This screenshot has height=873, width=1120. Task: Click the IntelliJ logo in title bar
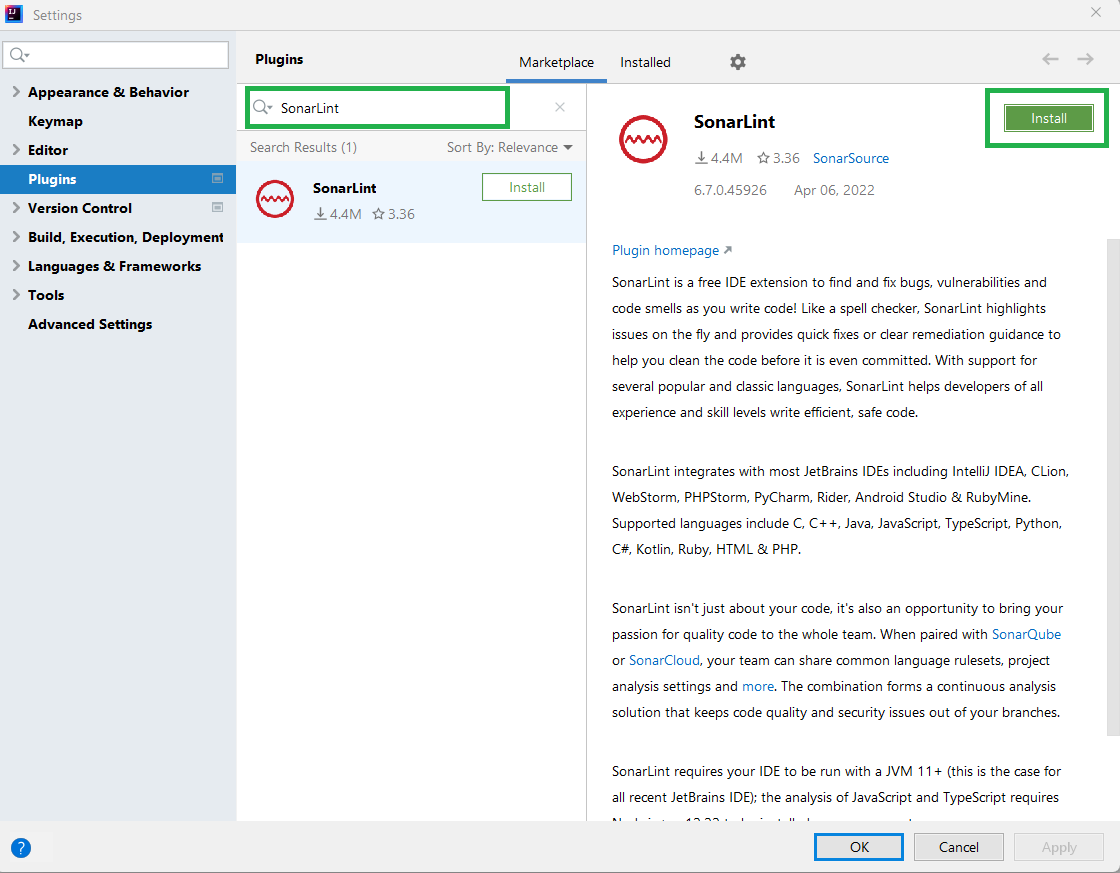[x=14, y=14]
